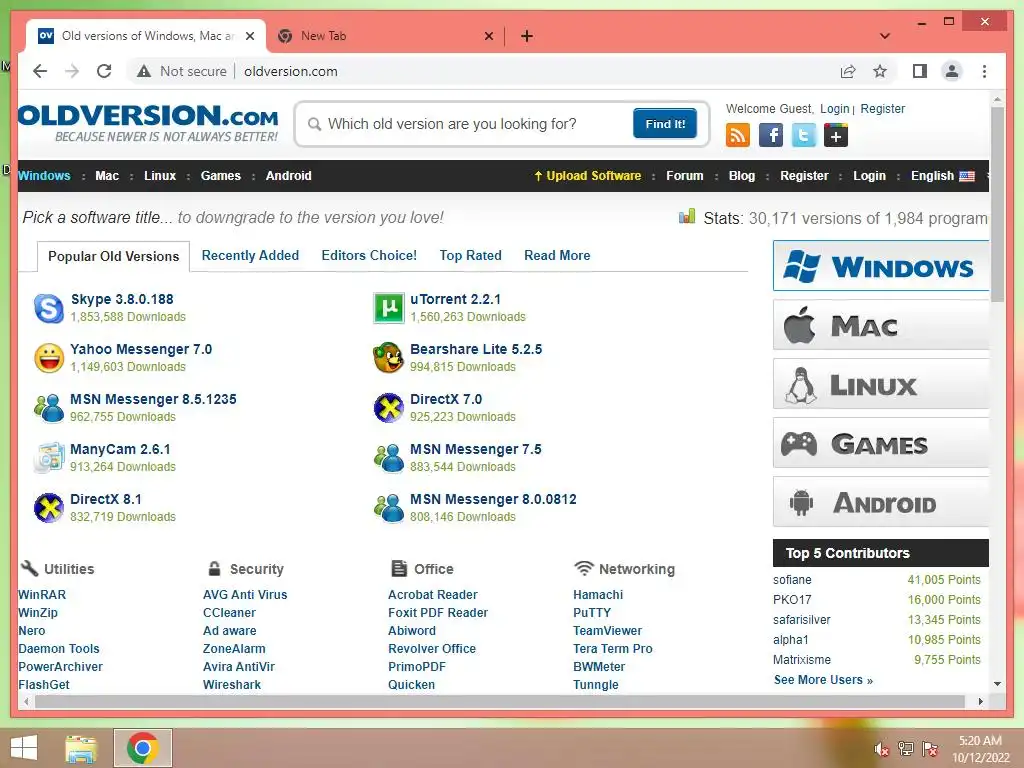Click the Mac platform banner button
Image resolution: width=1024 pixels, height=768 pixels.
tap(881, 325)
